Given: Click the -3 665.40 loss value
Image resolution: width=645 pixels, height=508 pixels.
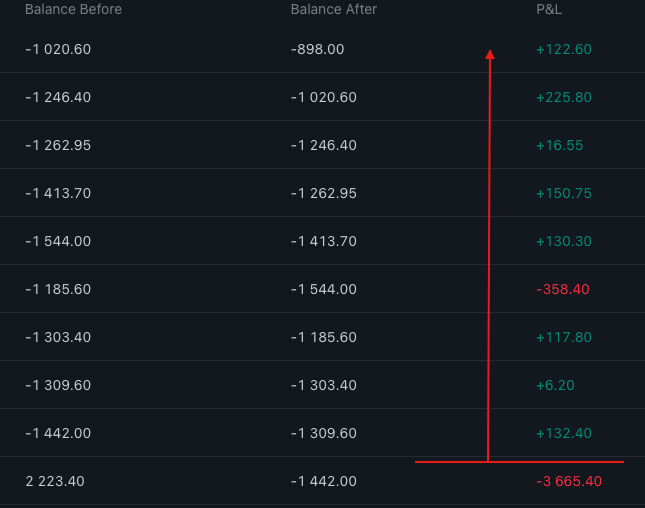Looking at the screenshot, I should [x=569, y=481].
